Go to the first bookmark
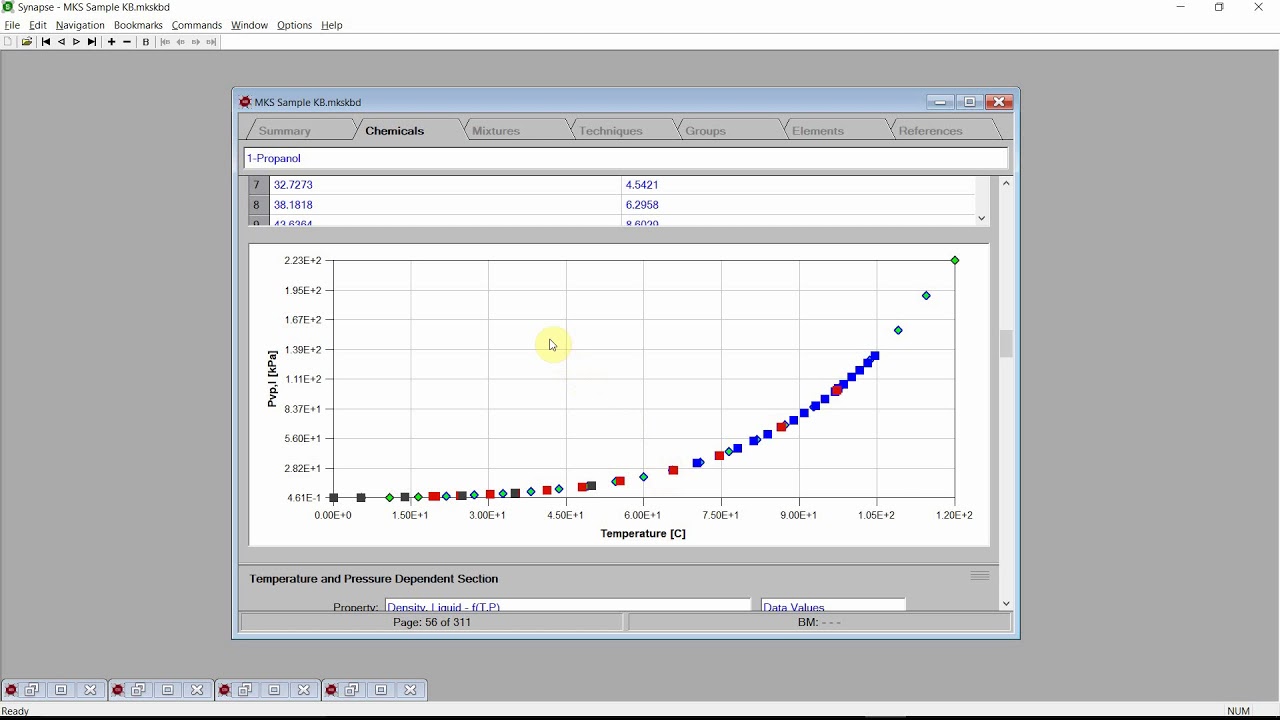This screenshot has height=720, width=1280. tap(165, 42)
